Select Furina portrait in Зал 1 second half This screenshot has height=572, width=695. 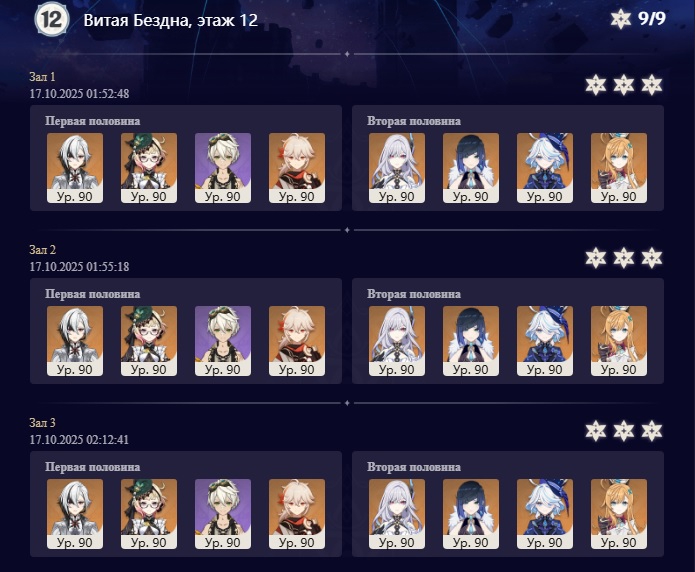tap(545, 168)
